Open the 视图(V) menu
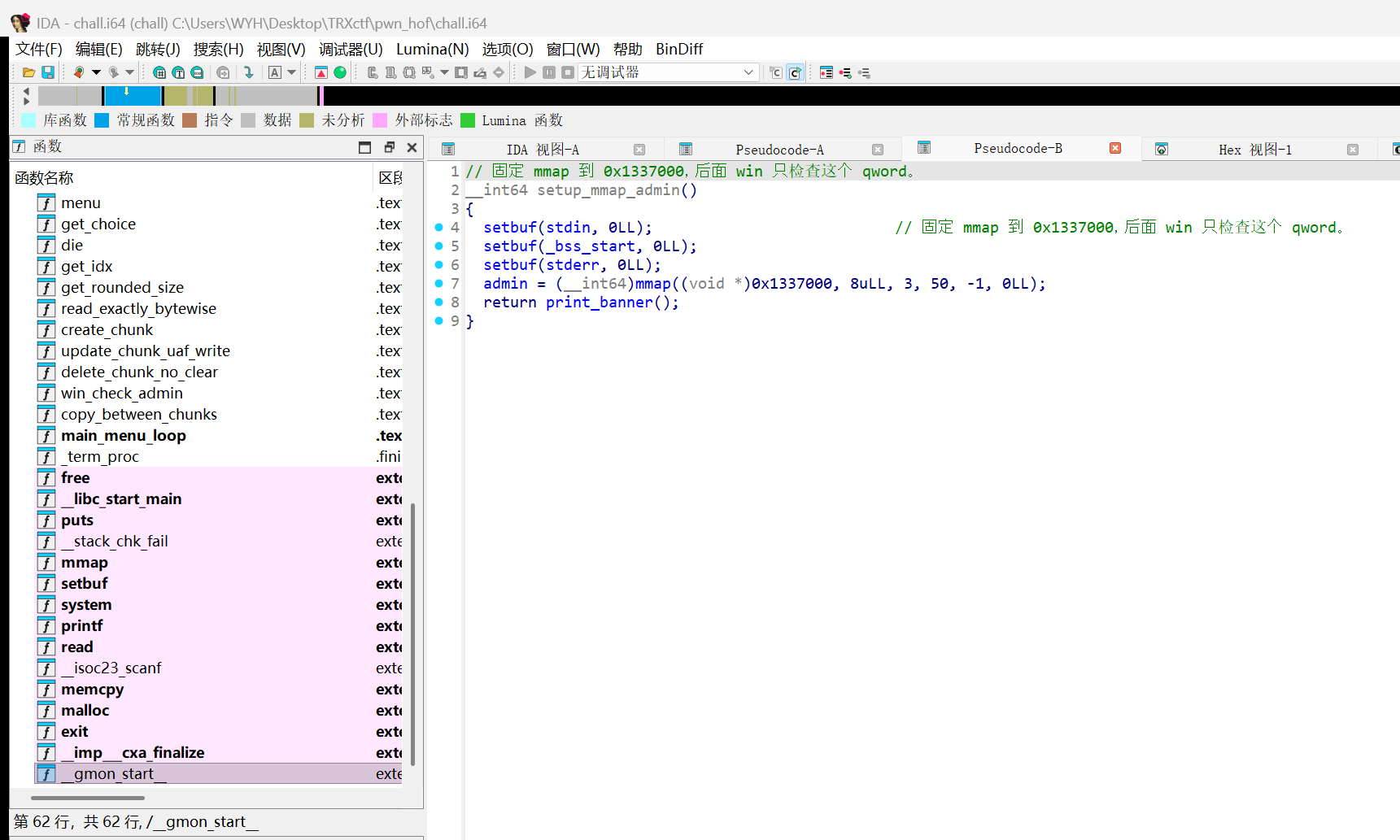1400x840 pixels. [281, 49]
